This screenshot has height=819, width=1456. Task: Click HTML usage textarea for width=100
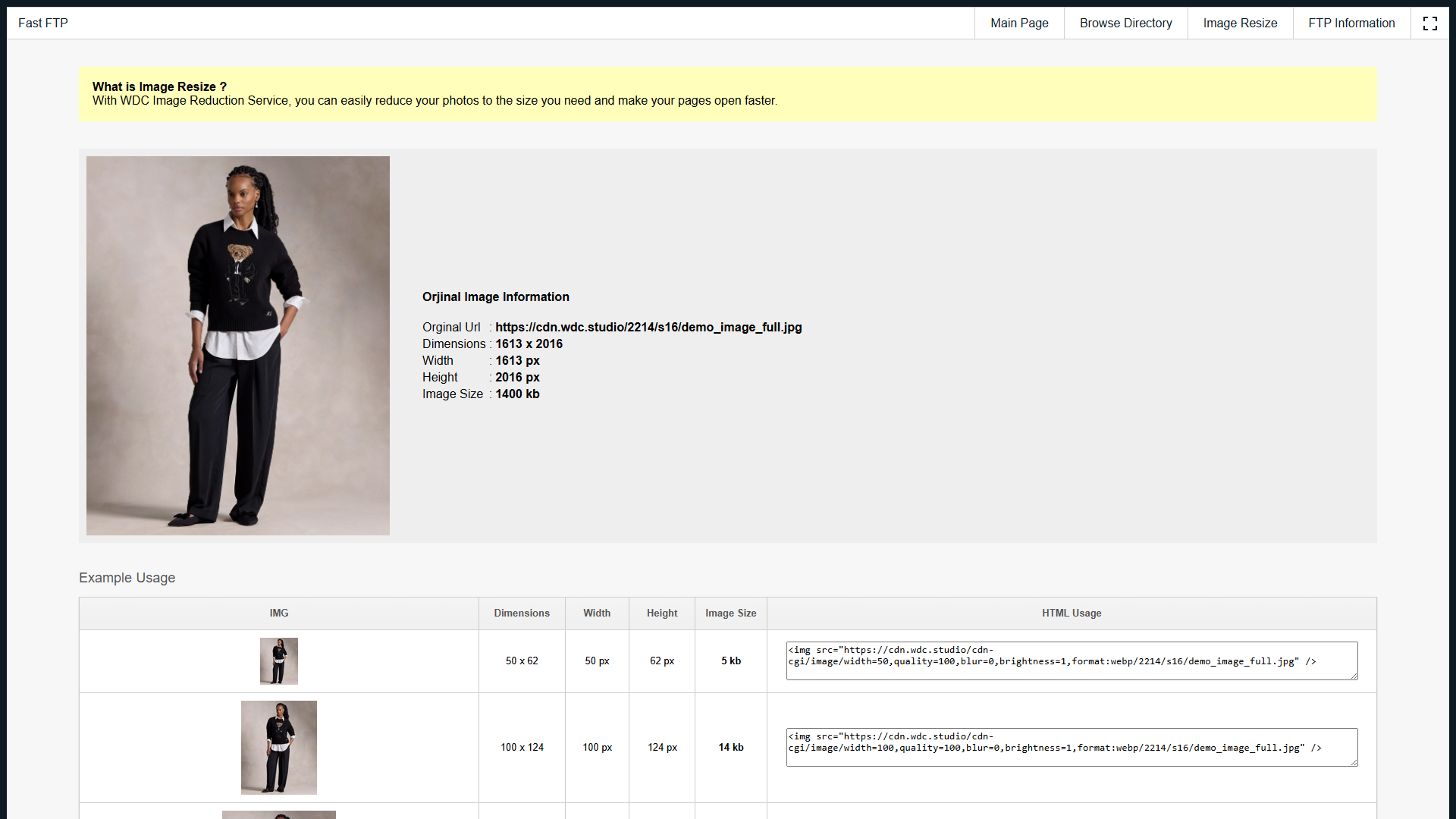[1072, 747]
